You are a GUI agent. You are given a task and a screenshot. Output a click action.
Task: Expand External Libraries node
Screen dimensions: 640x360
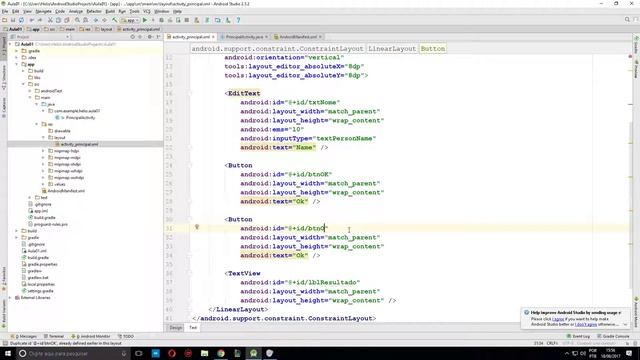(x=10, y=298)
